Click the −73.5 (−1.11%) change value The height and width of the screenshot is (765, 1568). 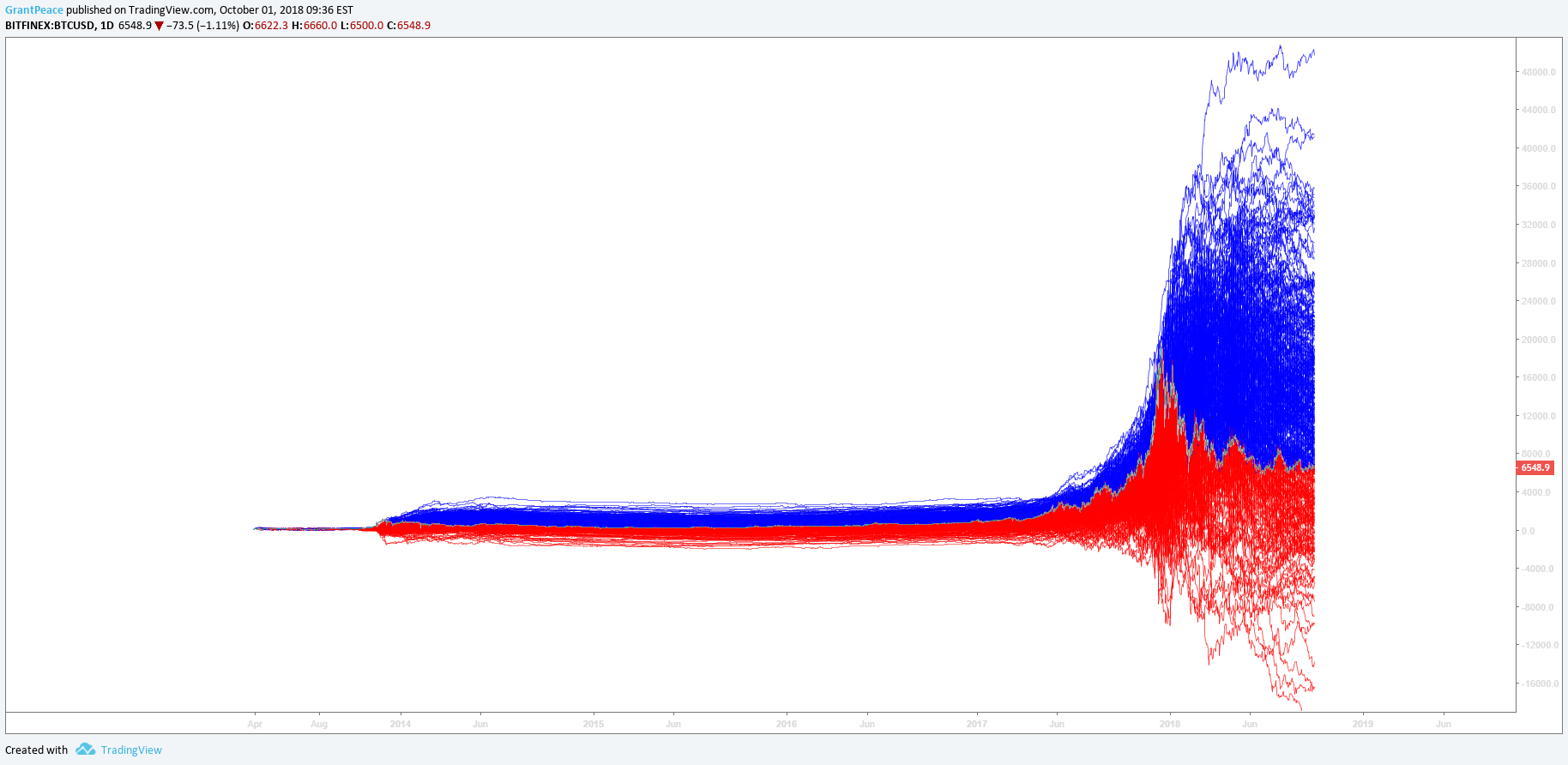tap(202, 26)
